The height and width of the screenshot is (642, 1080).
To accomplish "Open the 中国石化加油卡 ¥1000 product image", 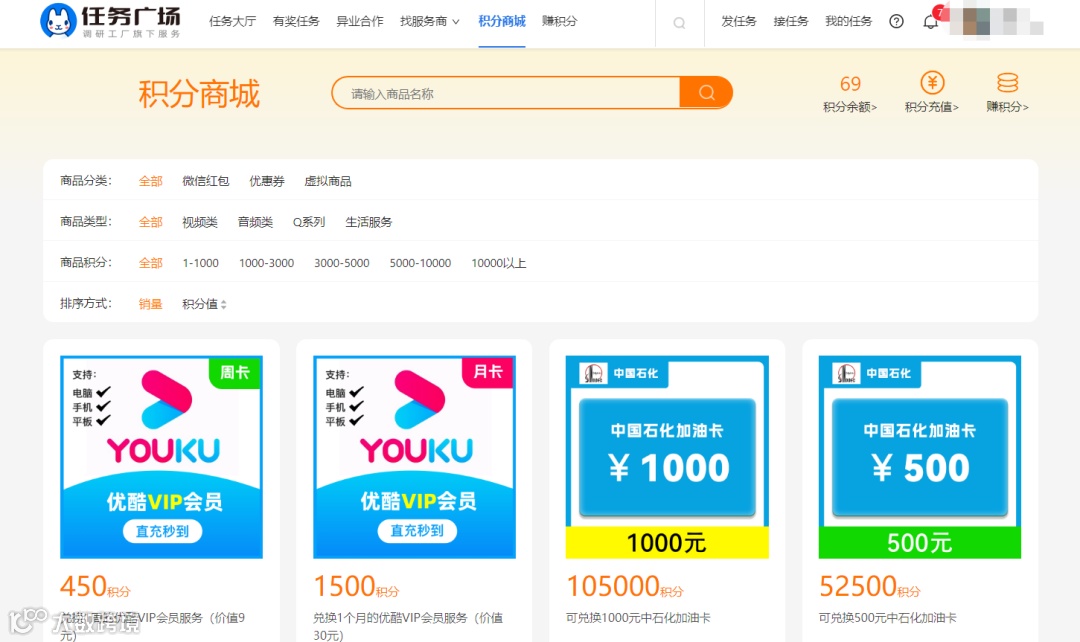I will pos(667,457).
